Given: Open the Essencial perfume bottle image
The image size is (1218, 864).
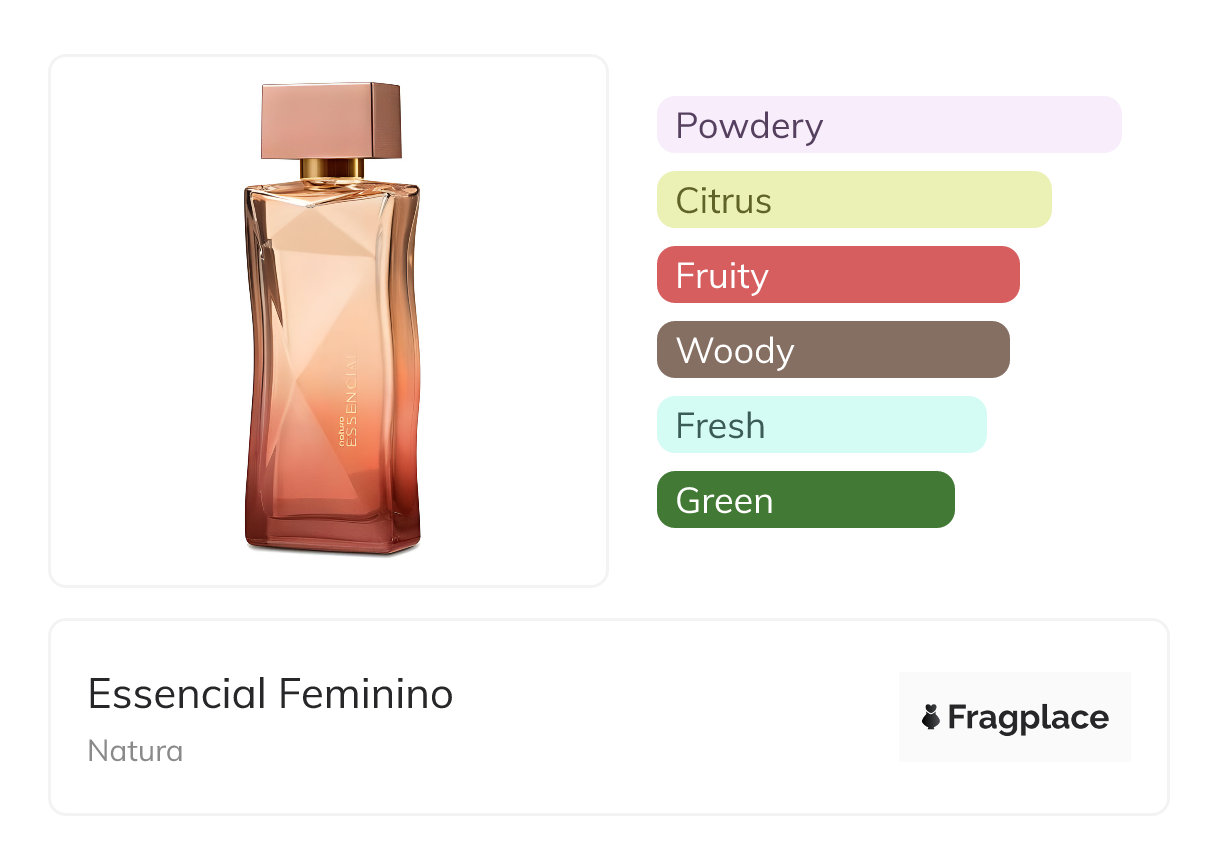Looking at the screenshot, I should click(332, 320).
